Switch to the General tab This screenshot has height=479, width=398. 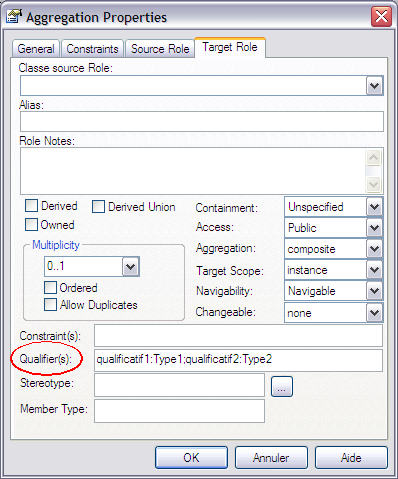pyautogui.click(x=36, y=49)
